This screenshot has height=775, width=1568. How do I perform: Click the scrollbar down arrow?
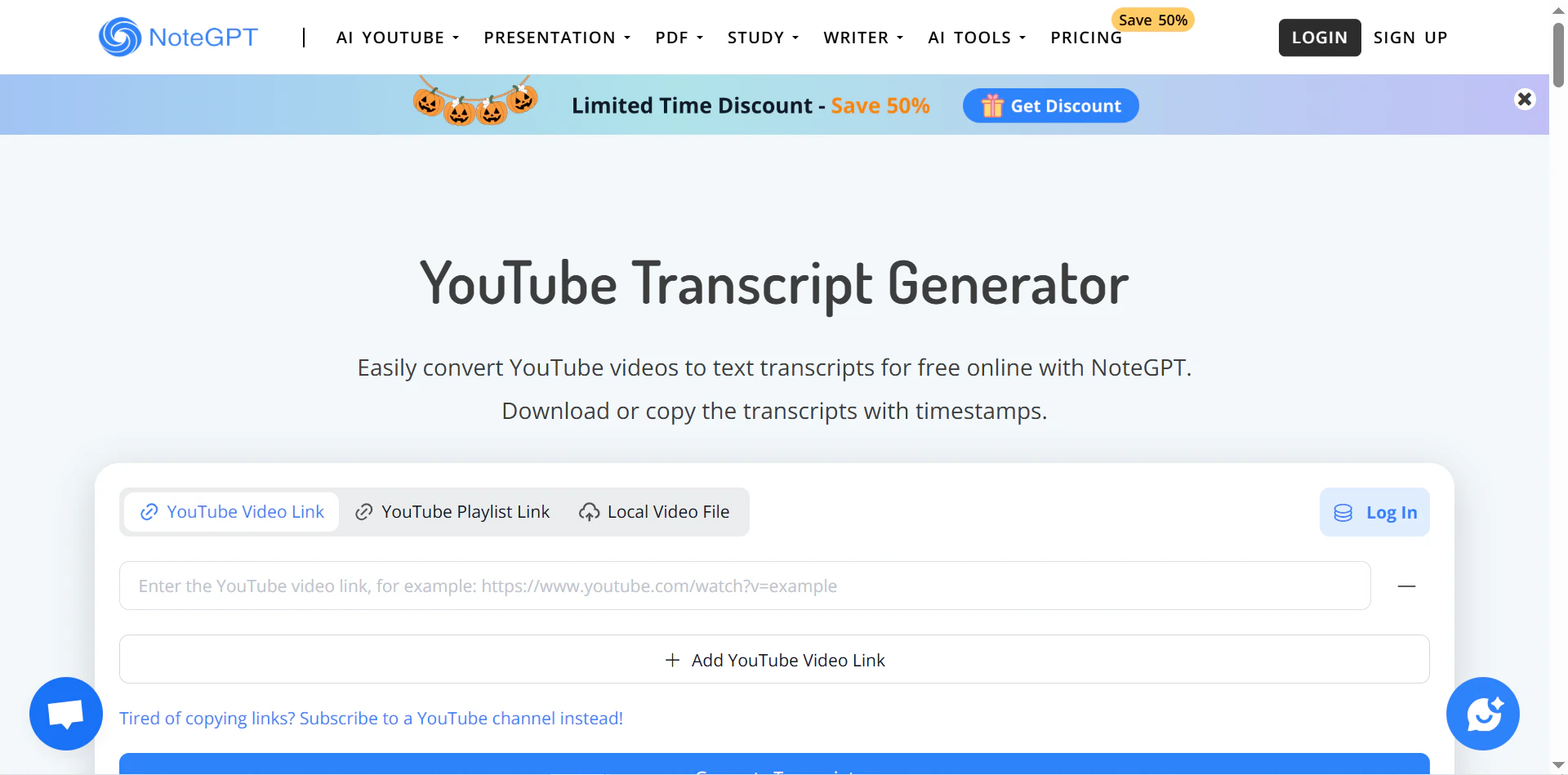tap(1557, 764)
